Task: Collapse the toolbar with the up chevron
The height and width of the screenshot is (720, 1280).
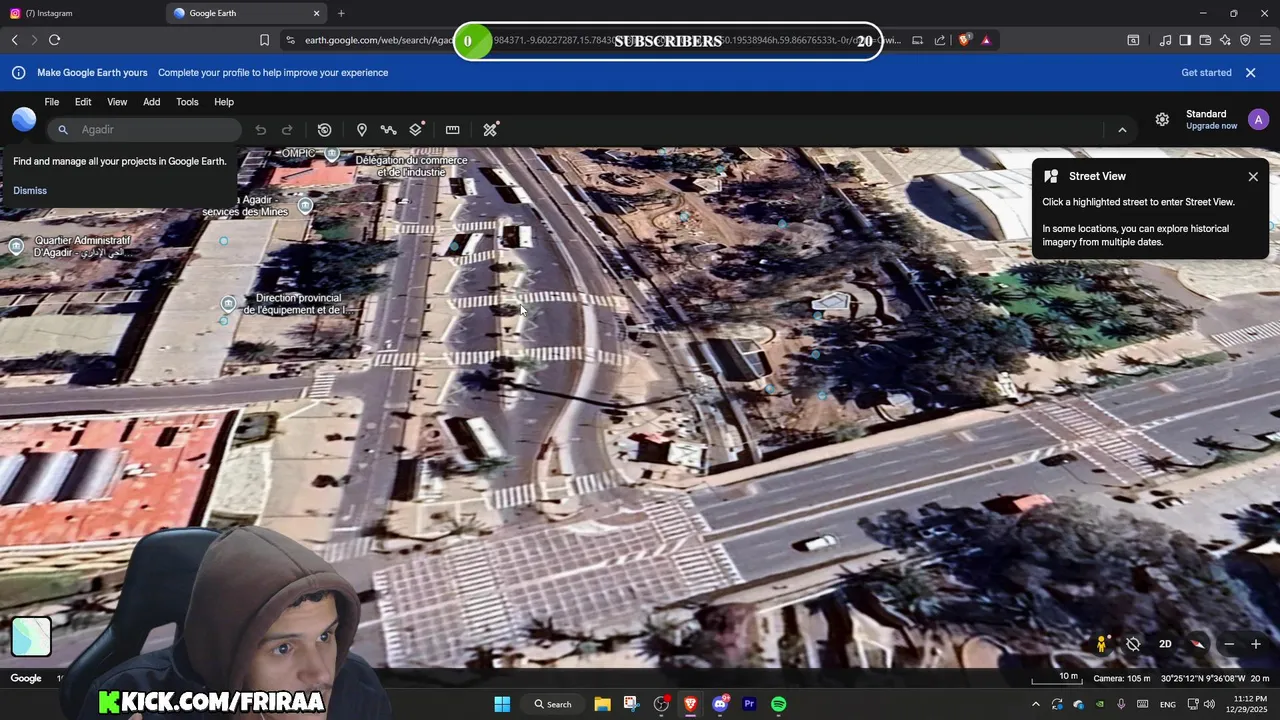Action: click(1122, 130)
